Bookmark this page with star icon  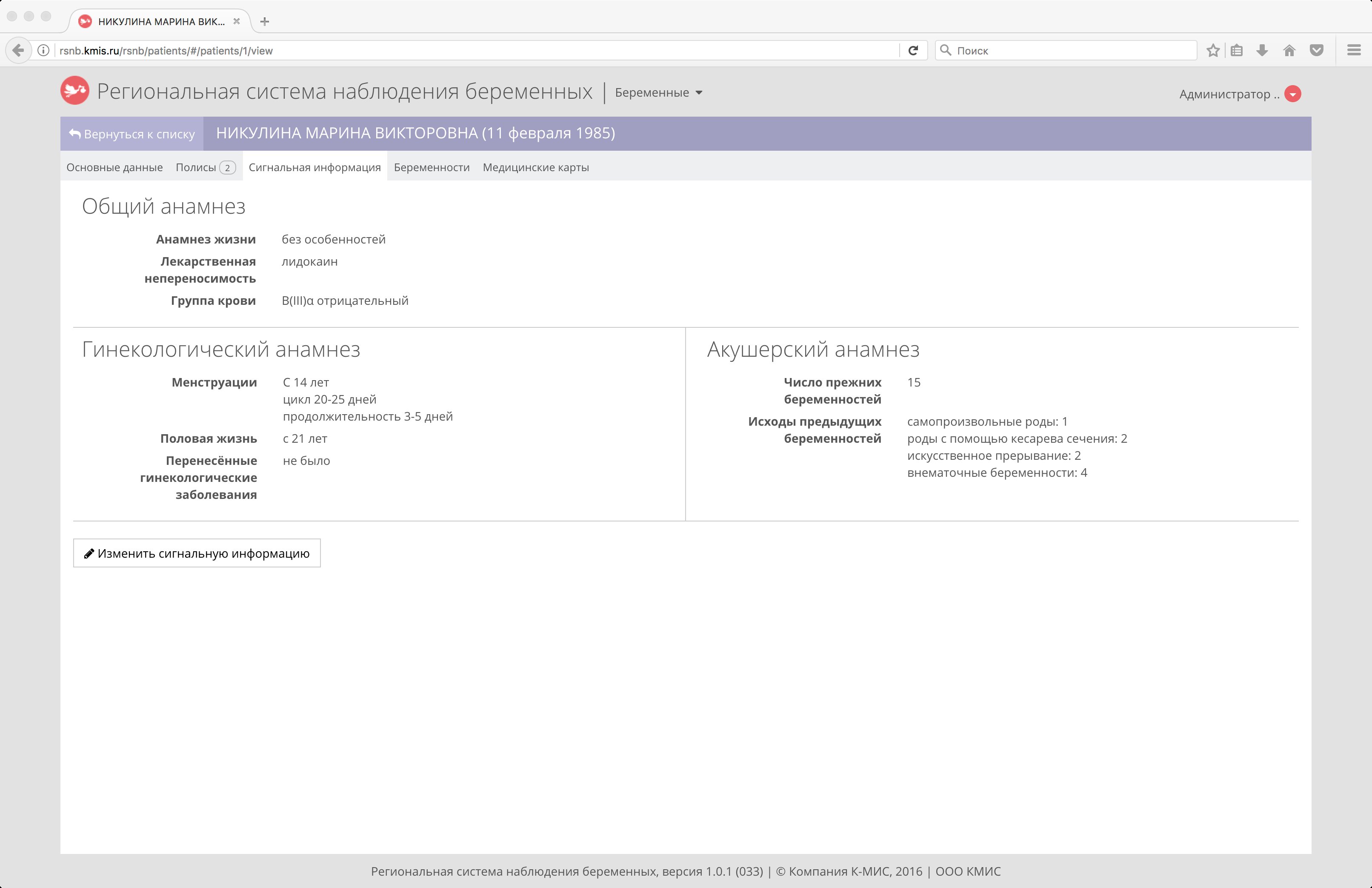[x=1213, y=51]
